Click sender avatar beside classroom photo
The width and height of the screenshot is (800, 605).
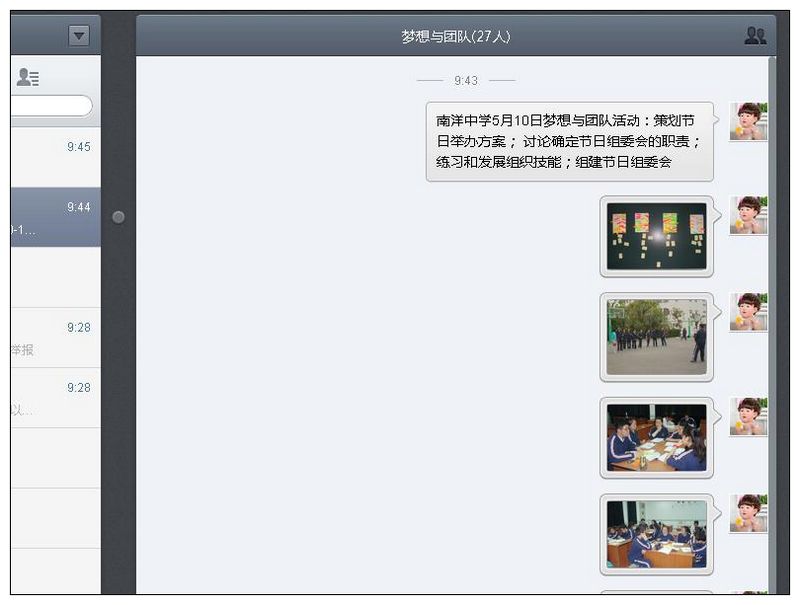748,513
